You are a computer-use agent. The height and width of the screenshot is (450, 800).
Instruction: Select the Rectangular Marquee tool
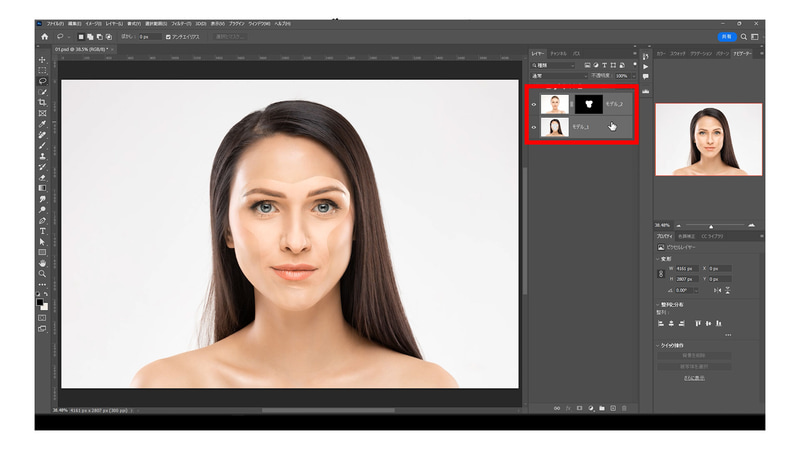click(42, 70)
